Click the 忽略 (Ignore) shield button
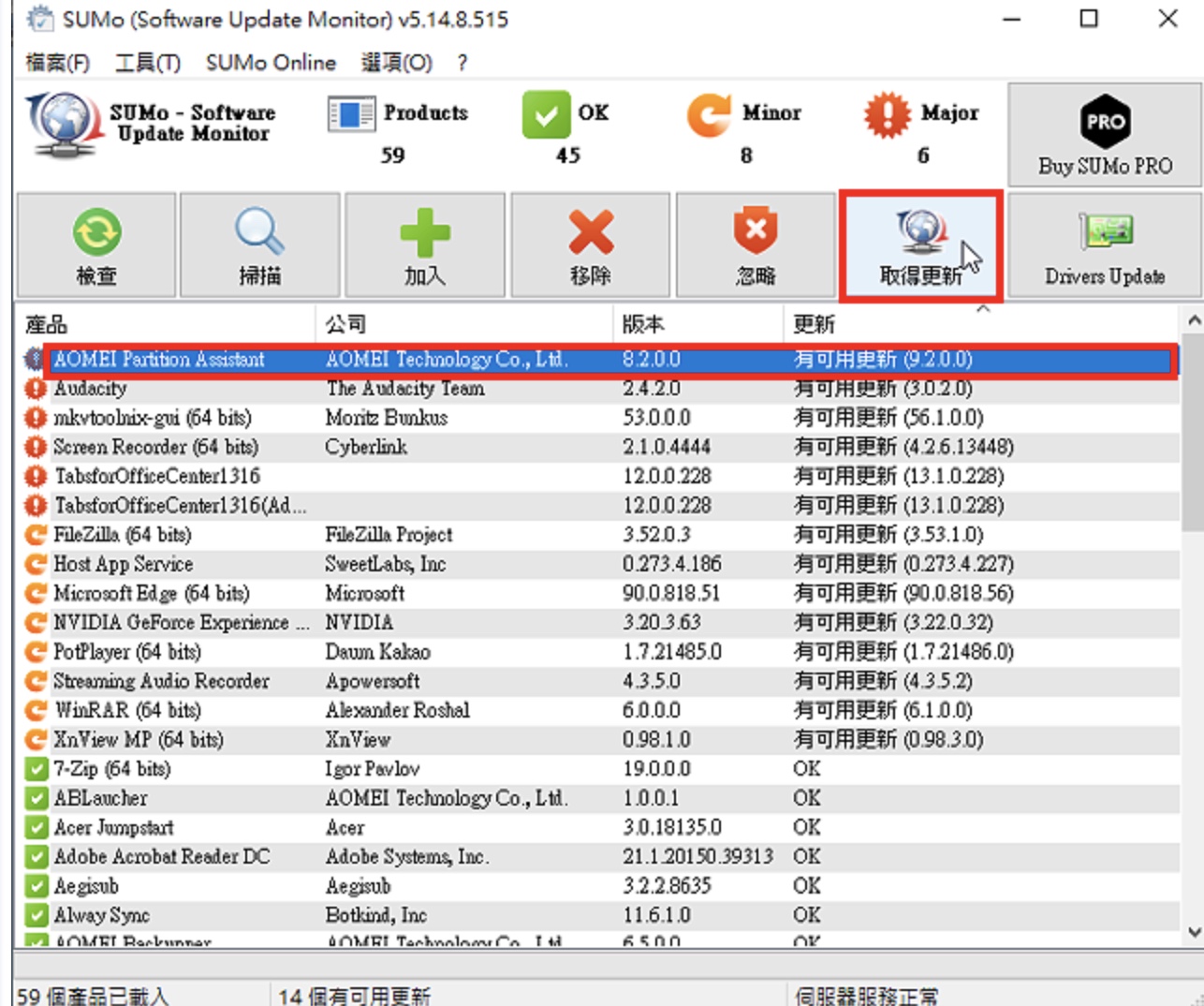Viewport: 1204px width, 1006px height. tap(756, 245)
